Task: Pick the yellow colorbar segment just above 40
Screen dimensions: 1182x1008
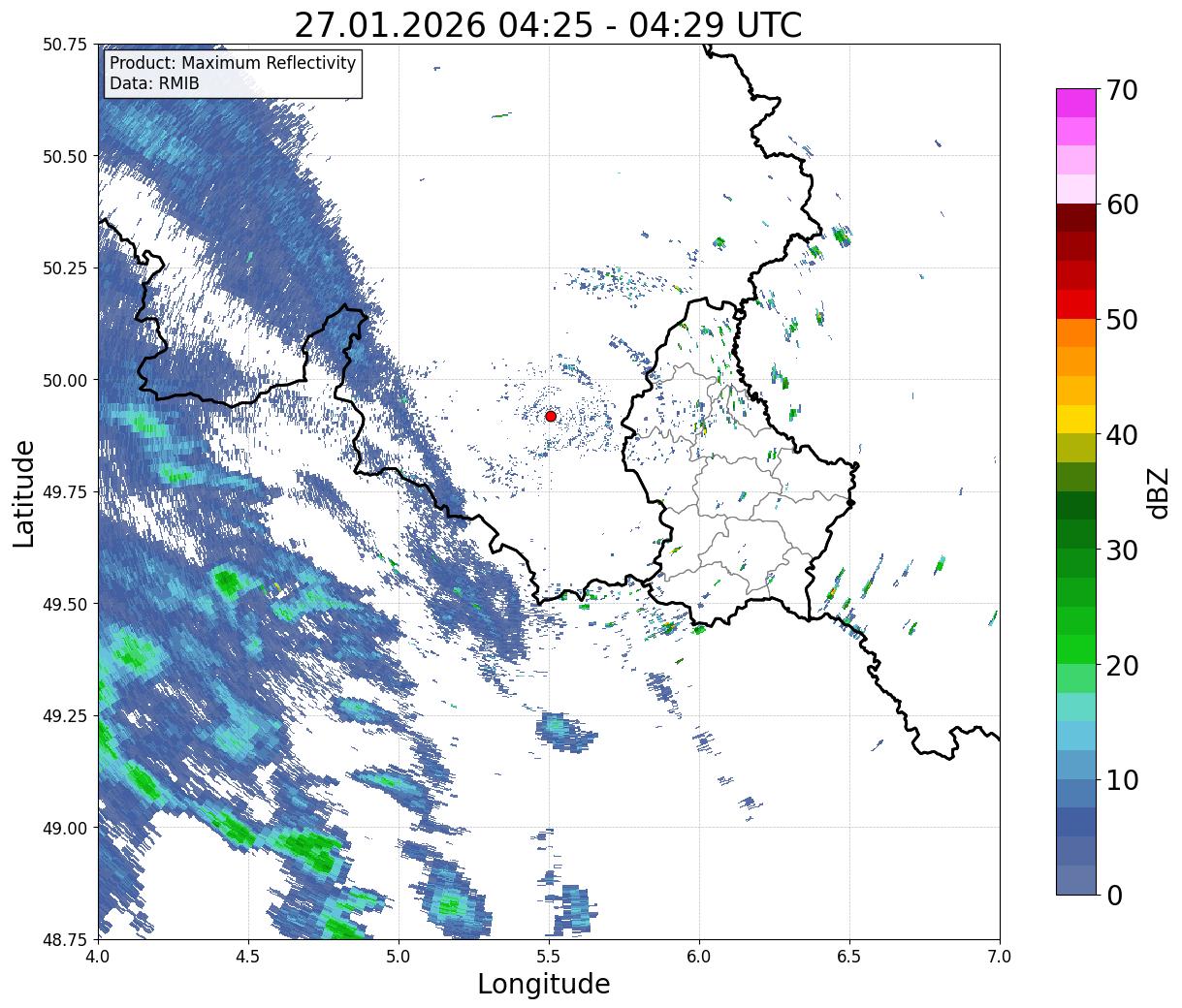Action: pyautogui.click(x=1076, y=419)
